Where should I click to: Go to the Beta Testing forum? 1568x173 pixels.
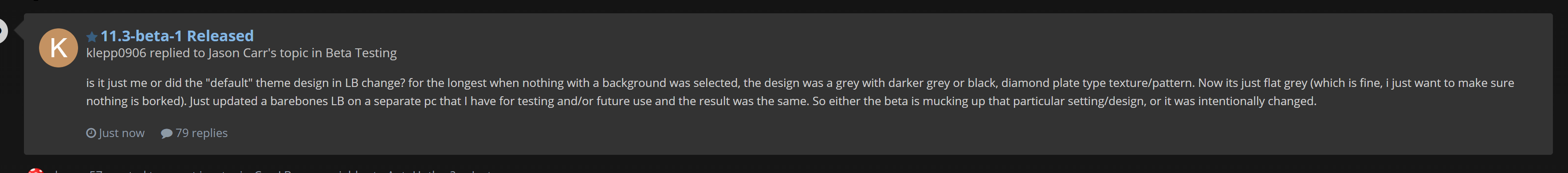[x=361, y=53]
